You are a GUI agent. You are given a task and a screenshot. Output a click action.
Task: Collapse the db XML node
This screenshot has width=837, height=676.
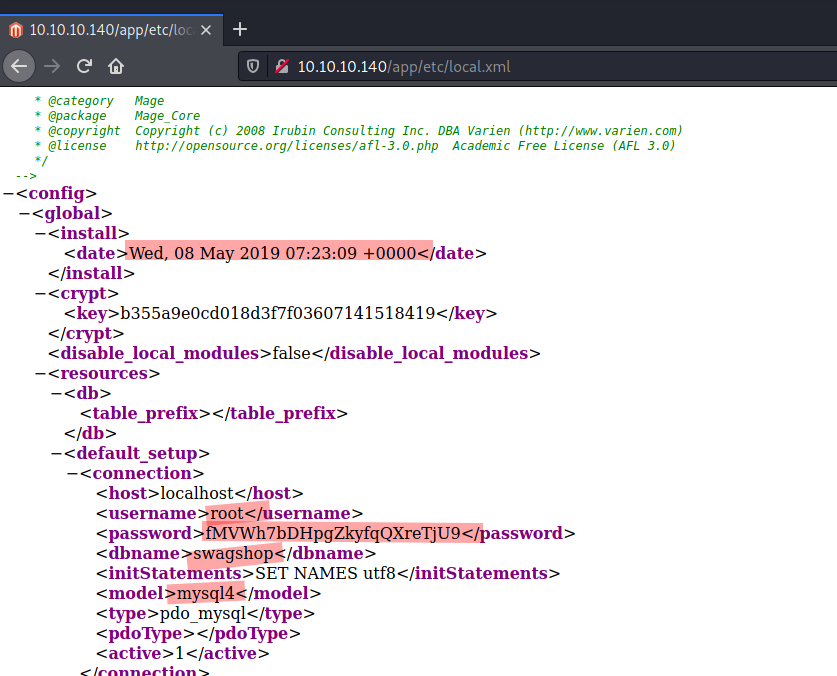click(x=57, y=394)
